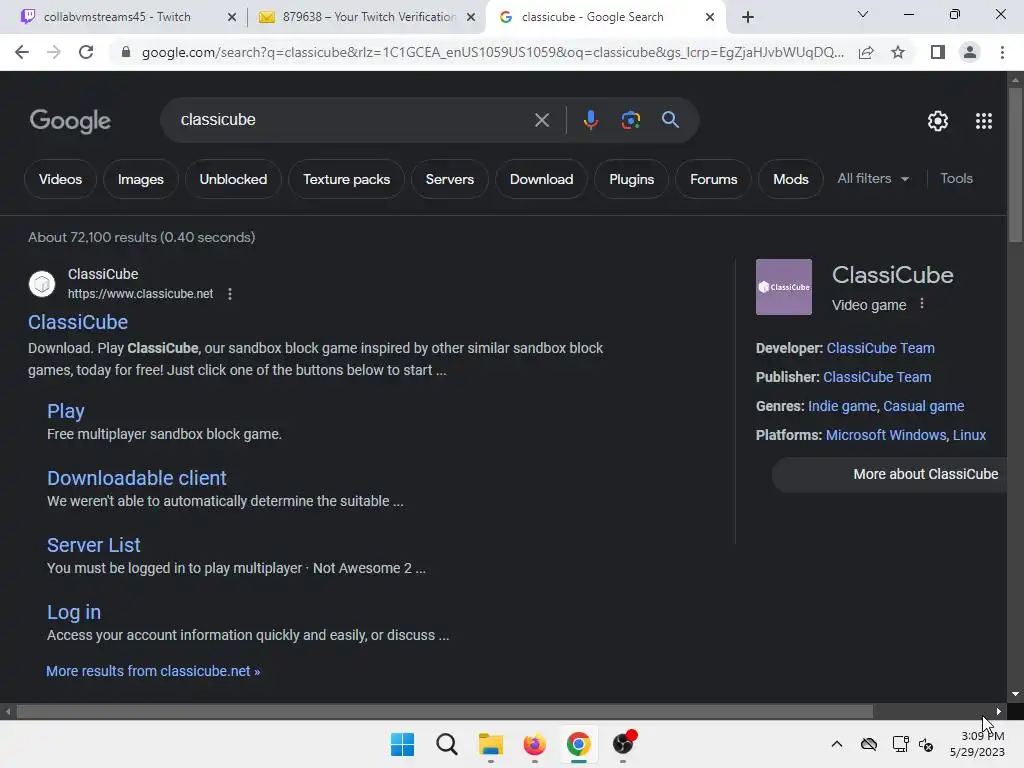
Task: Open the Downloadable client sitelink
Action: tap(136, 478)
